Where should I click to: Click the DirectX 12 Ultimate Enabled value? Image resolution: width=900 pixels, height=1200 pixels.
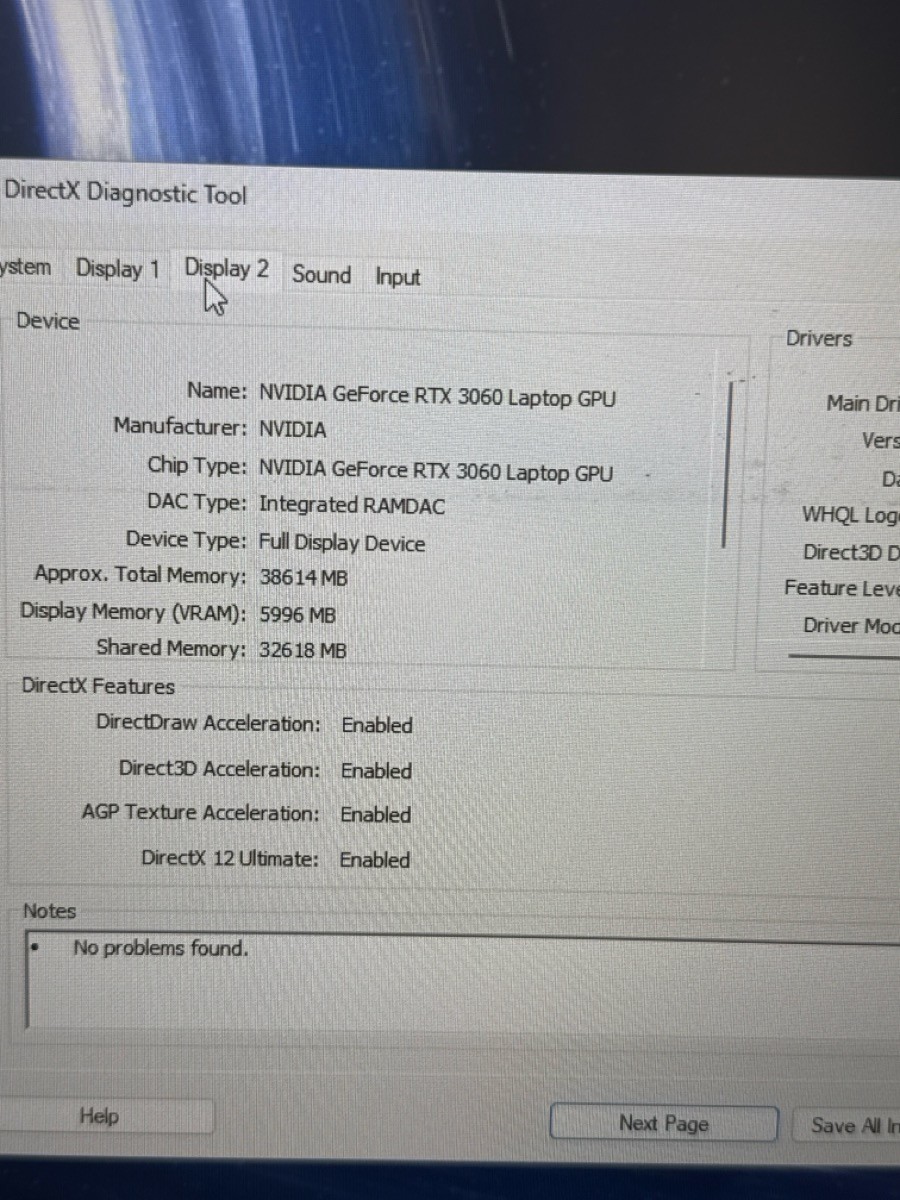[375, 860]
